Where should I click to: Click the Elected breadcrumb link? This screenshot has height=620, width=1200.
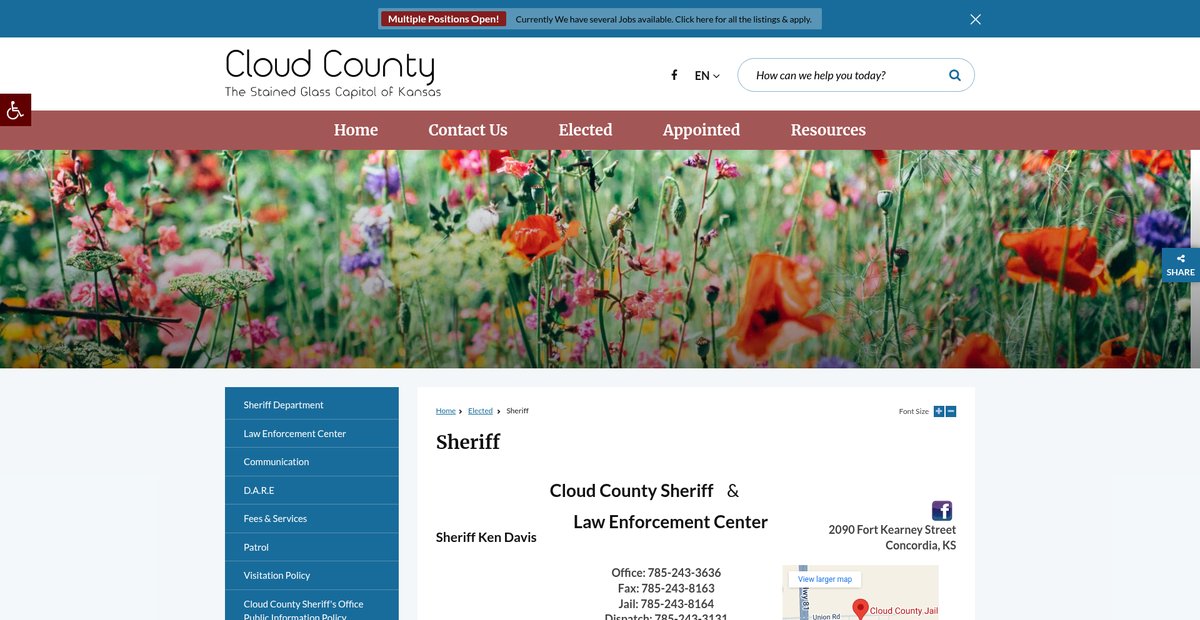point(480,411)
